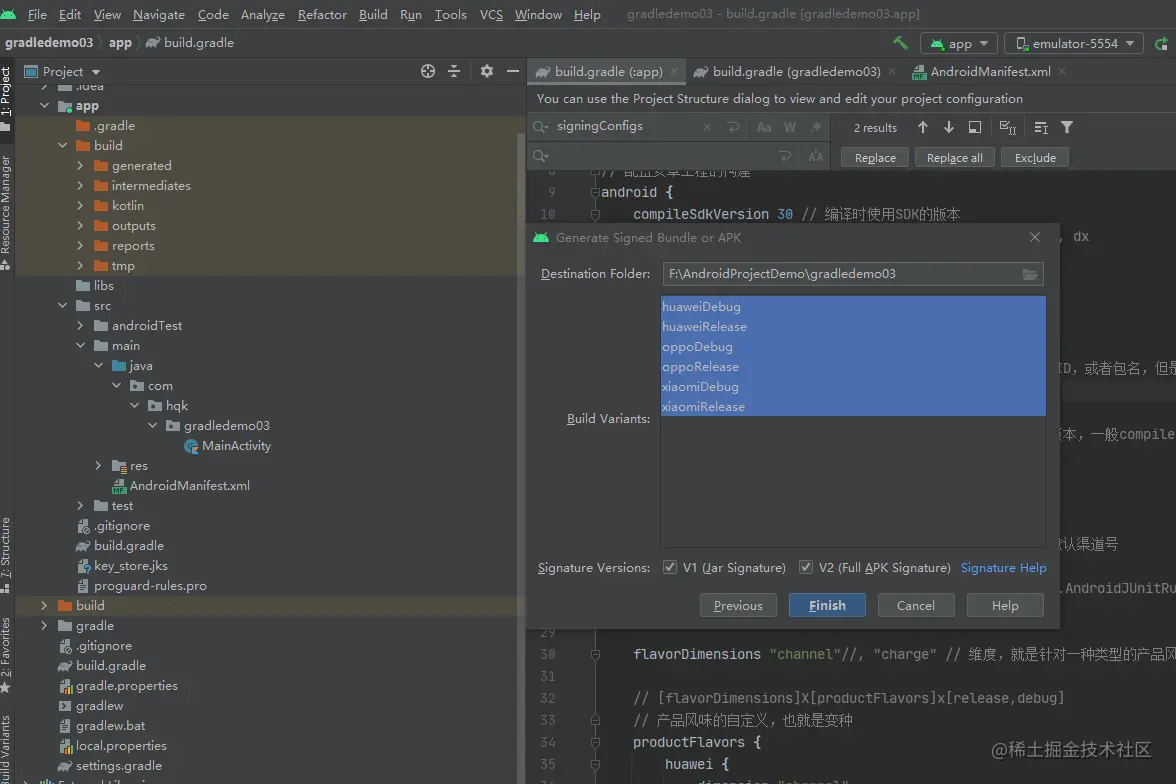
Task: Toggle V2 (Full APK Signature) checkbox
Action: [x=806, y=567]
